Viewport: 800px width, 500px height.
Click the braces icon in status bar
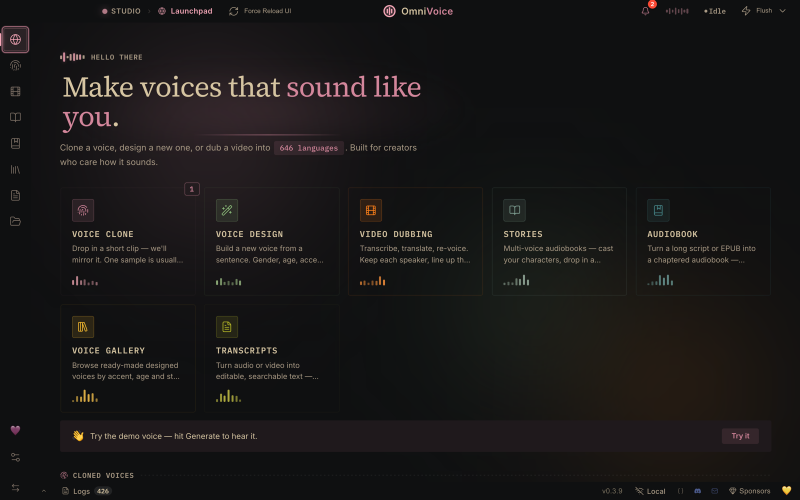point(680,491)
